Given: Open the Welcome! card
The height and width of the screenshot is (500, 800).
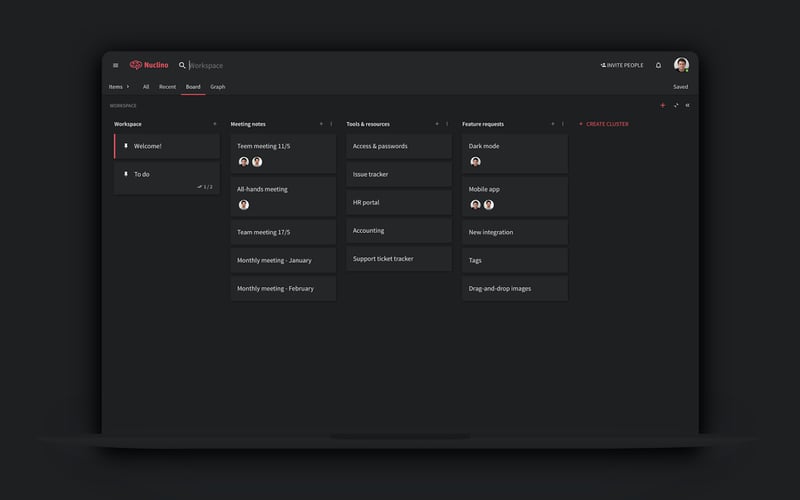Looking at the screenshot, I should coord(167,146).
